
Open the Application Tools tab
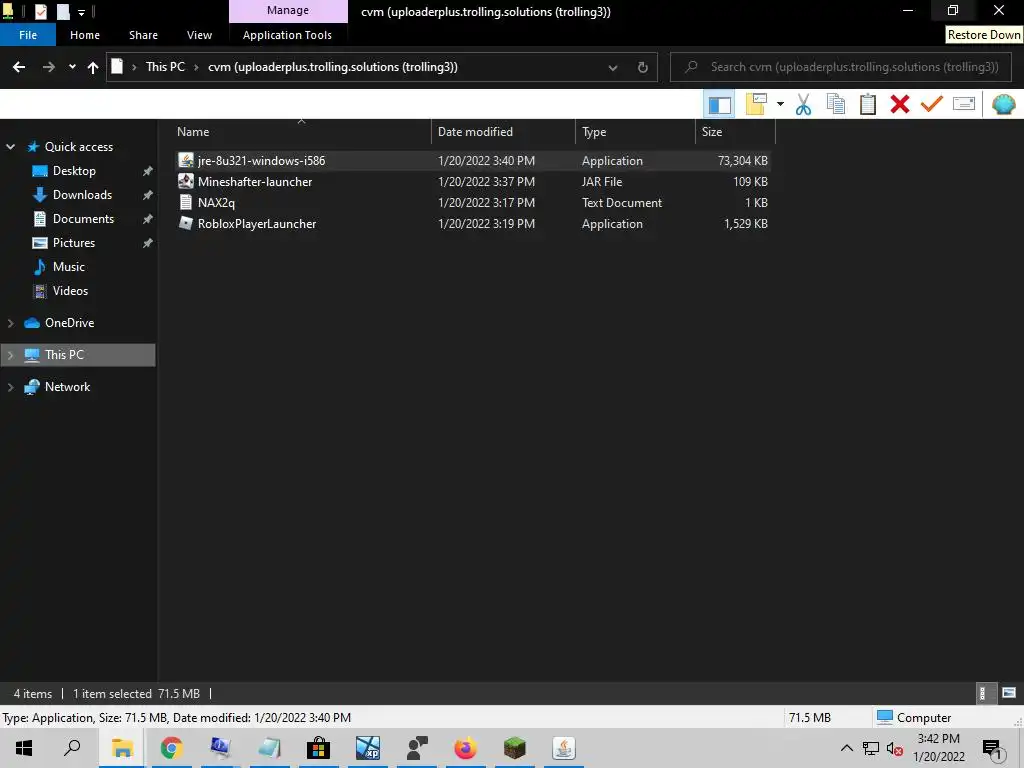coord(287,35)
